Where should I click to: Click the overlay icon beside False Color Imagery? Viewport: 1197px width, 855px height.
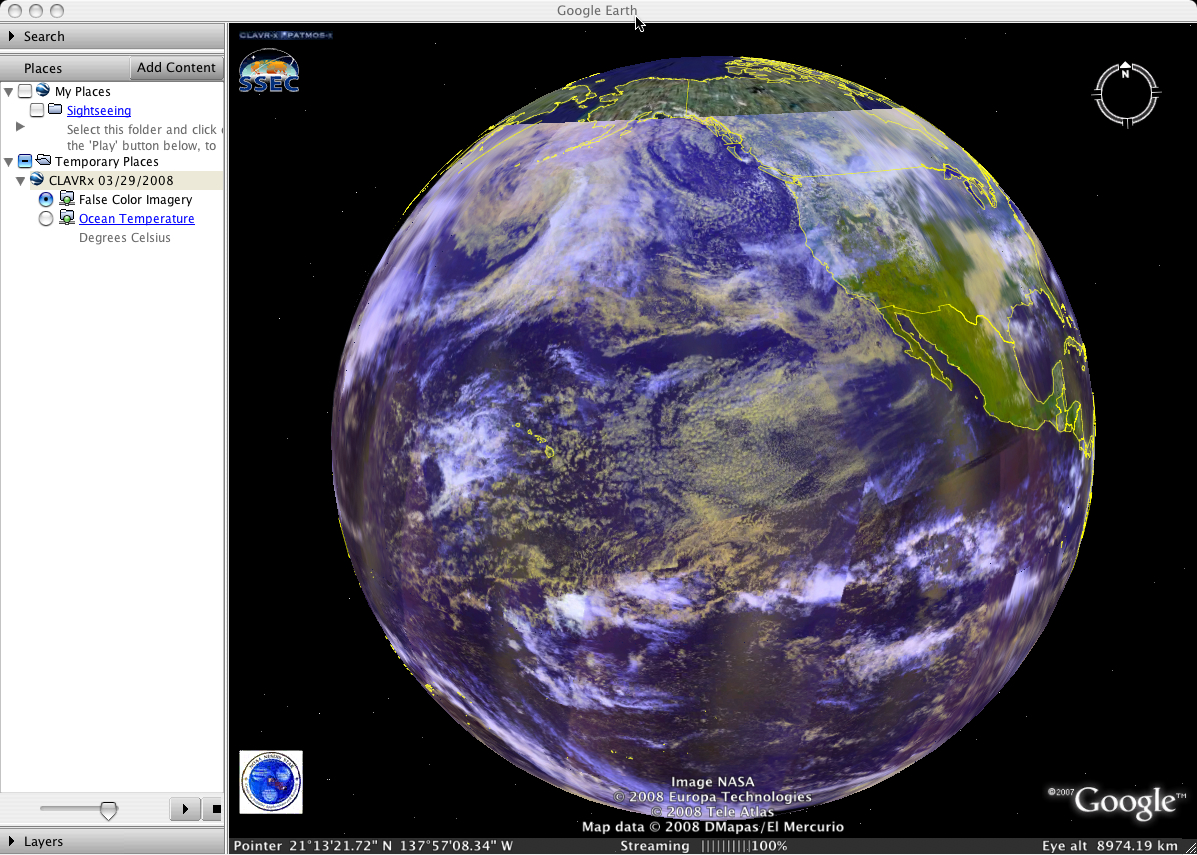(x=66, y=199)
